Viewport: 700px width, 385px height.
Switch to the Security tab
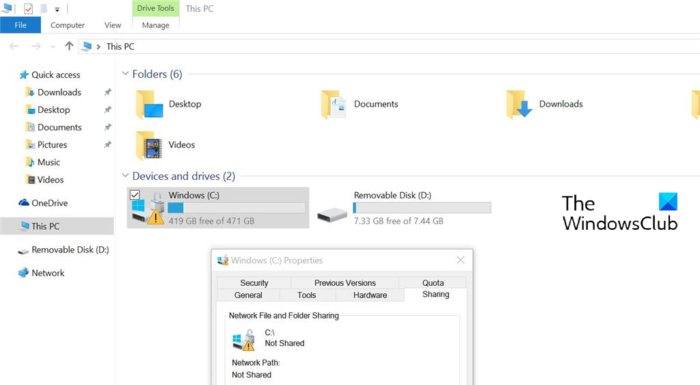[254, 283]
